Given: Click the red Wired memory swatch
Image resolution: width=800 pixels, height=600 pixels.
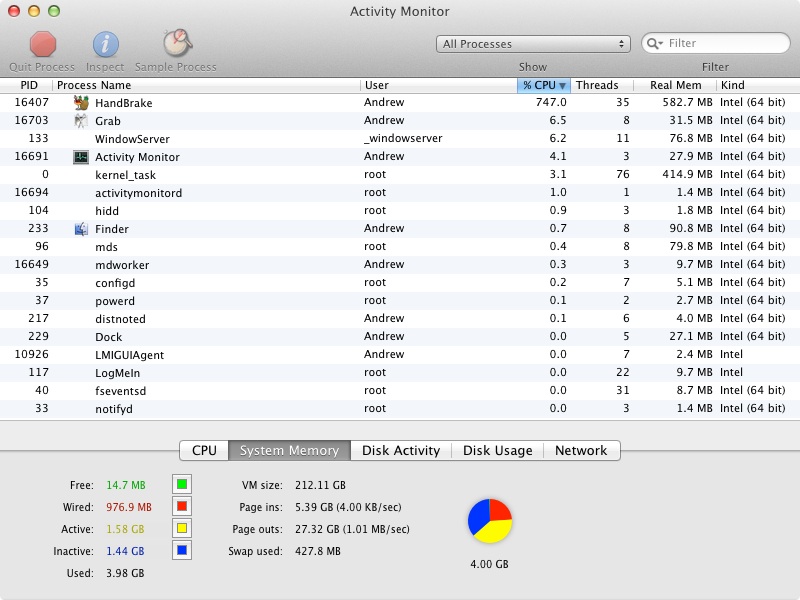Looking at the screenshot, I should pyautogui.click(x=182, y=506).
